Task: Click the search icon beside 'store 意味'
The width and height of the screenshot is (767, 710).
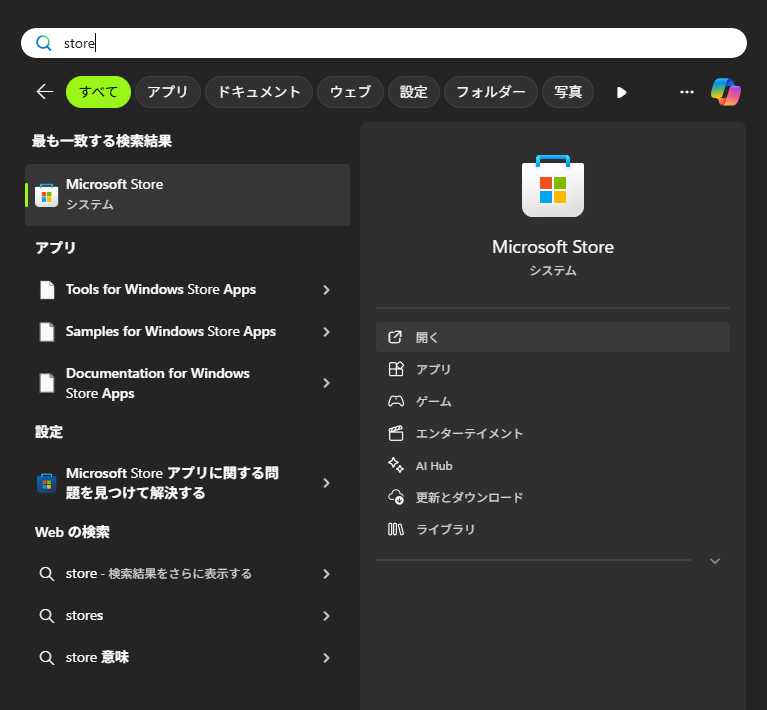Action: tap(46, 658)
